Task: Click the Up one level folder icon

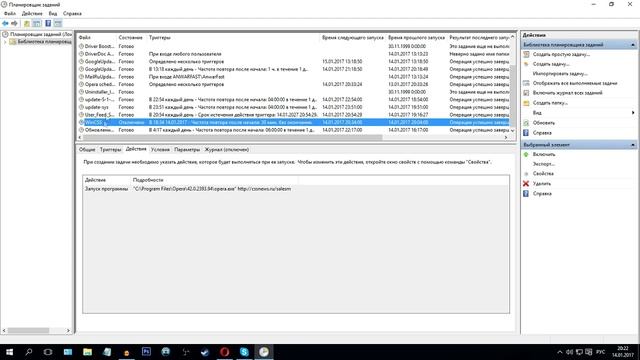Action: [27, 24]
